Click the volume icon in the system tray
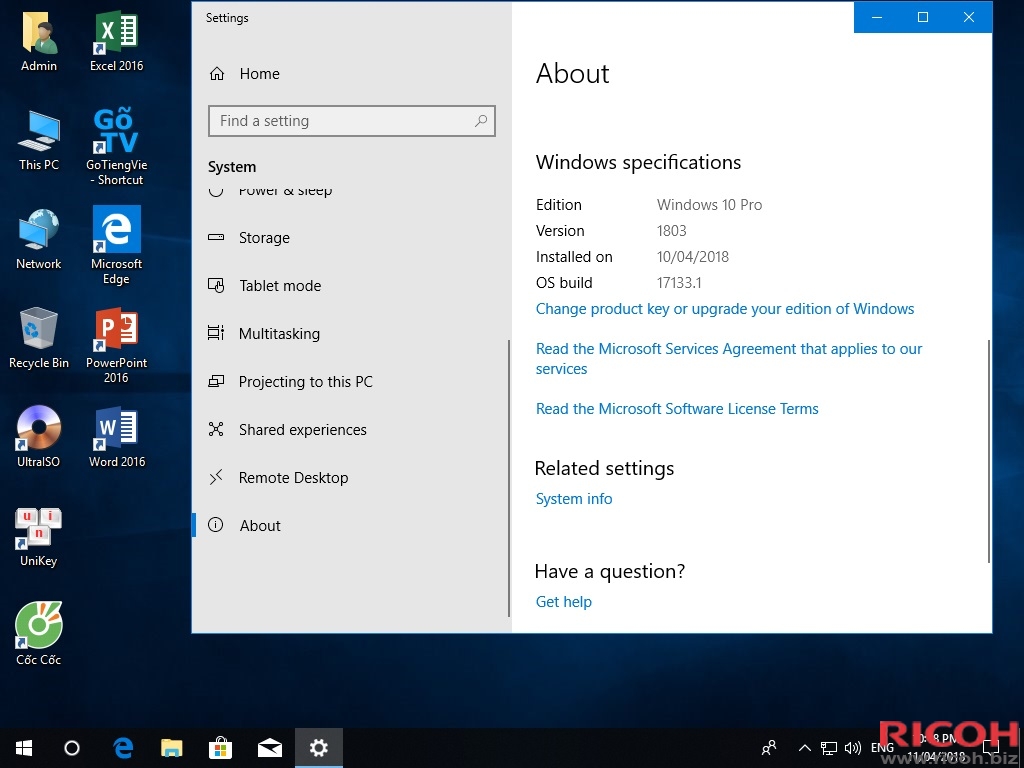This screenshot has width=1024, height=768. click(x=852, y=747)
